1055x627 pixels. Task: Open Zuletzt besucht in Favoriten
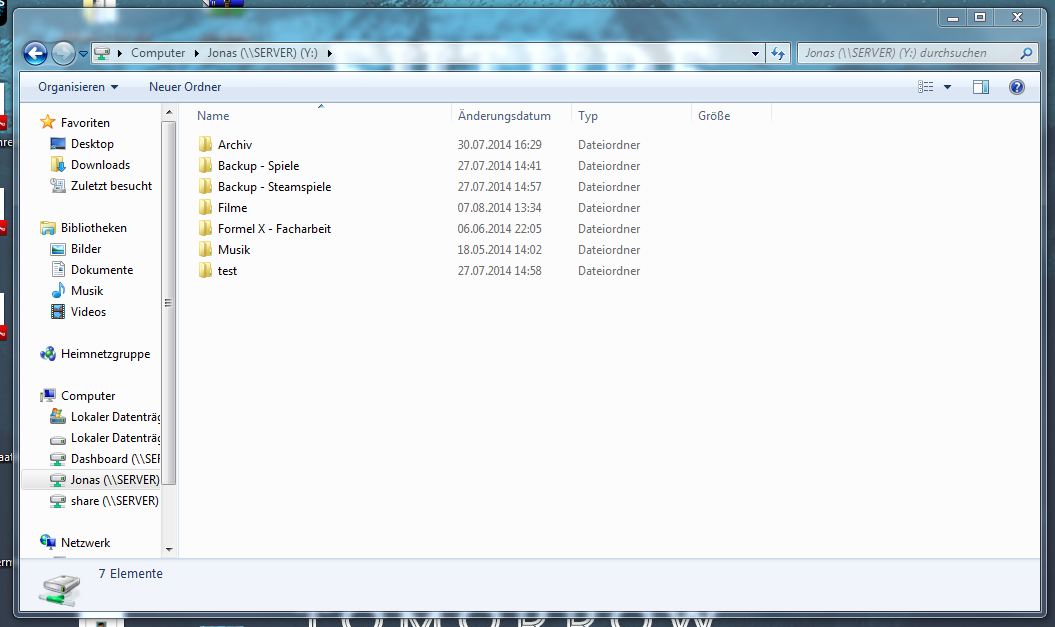[111, 186]
